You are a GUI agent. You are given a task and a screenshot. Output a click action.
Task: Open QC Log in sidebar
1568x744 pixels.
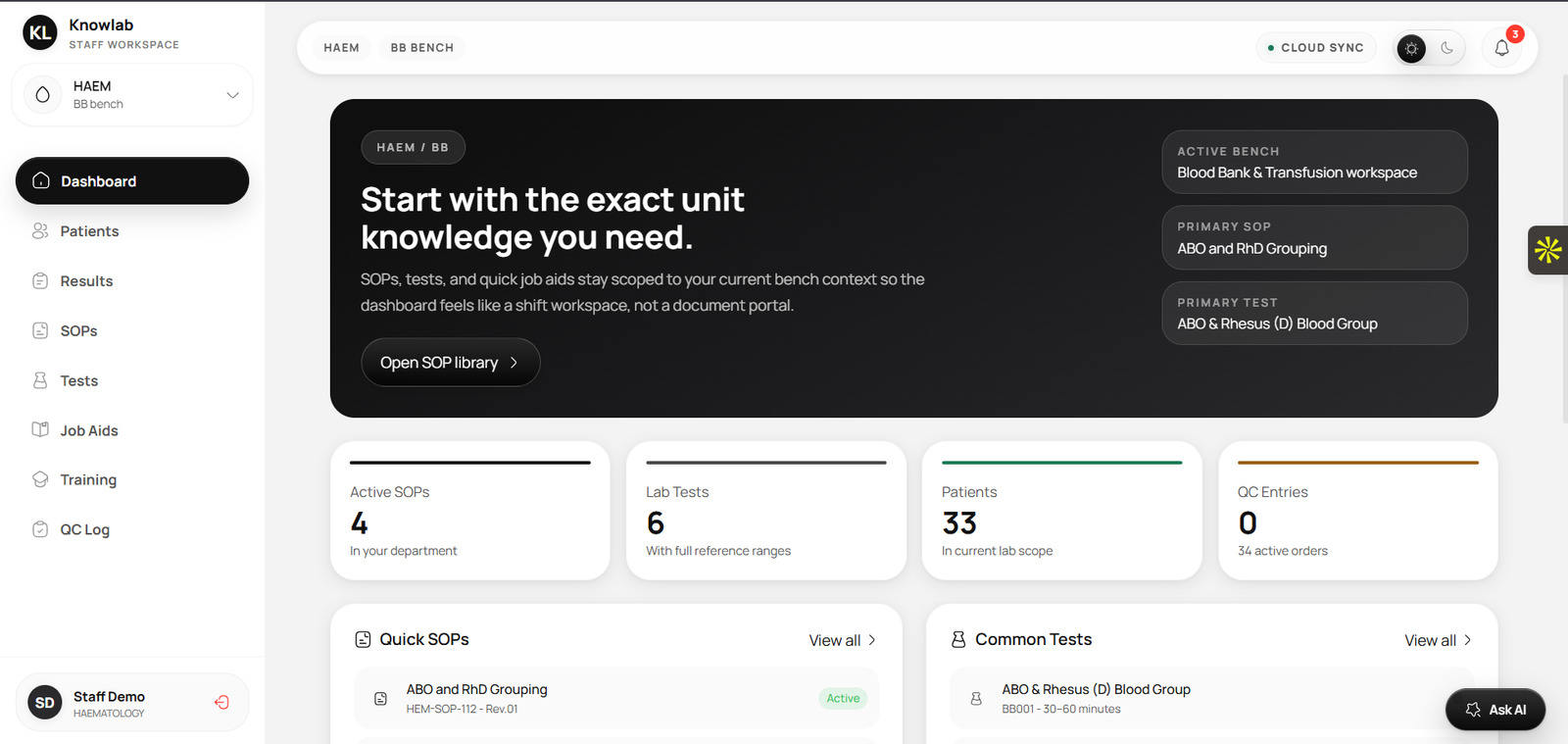[132, 529]
